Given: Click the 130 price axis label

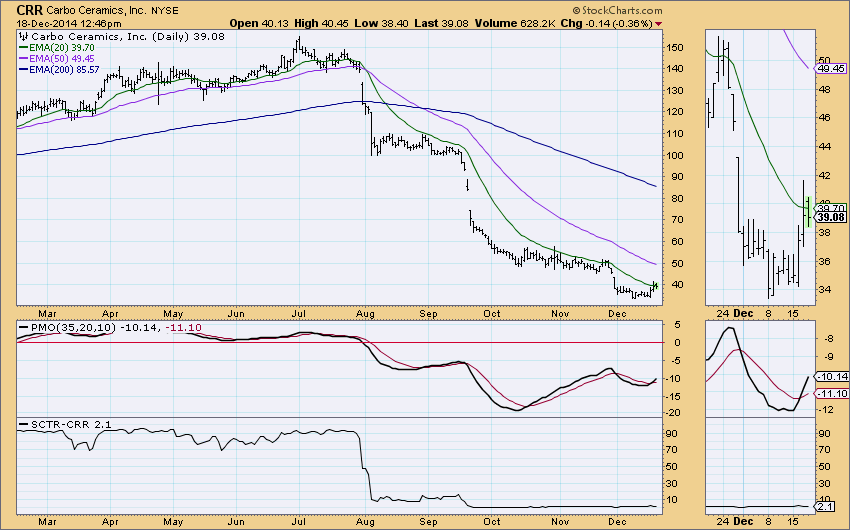Looking at the screenshot, I should click(x=675, y=91).
